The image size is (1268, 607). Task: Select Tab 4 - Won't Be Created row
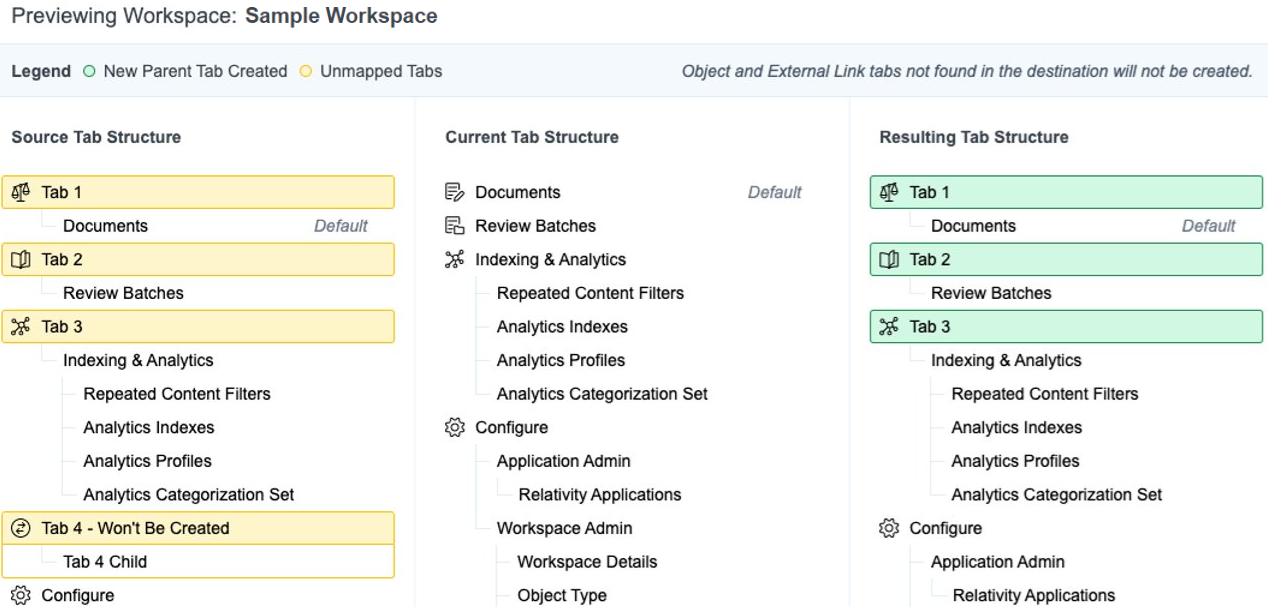(198, 528)
